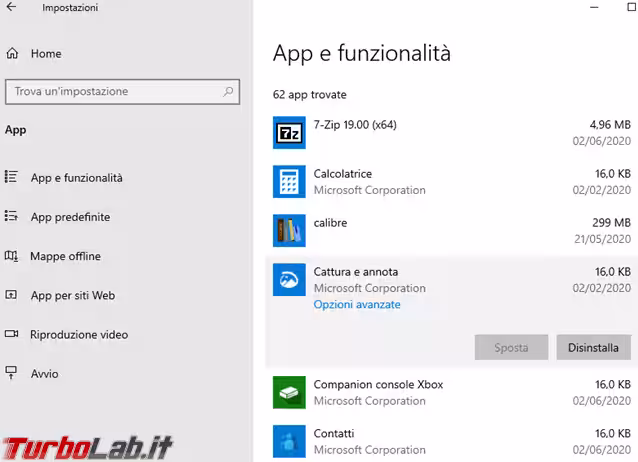
Task: Open App per siti Web
Action: pos(72,295)
